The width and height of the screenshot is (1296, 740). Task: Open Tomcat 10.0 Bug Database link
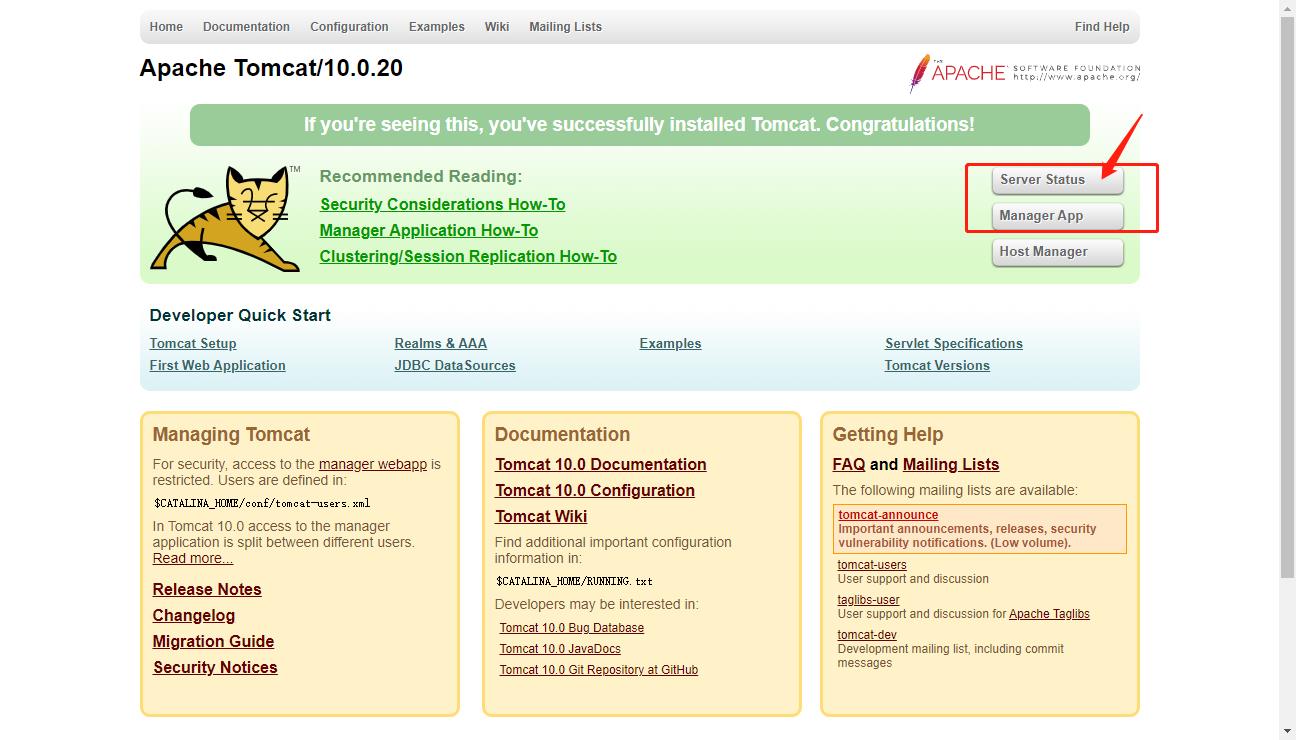(x=572, y=628)
